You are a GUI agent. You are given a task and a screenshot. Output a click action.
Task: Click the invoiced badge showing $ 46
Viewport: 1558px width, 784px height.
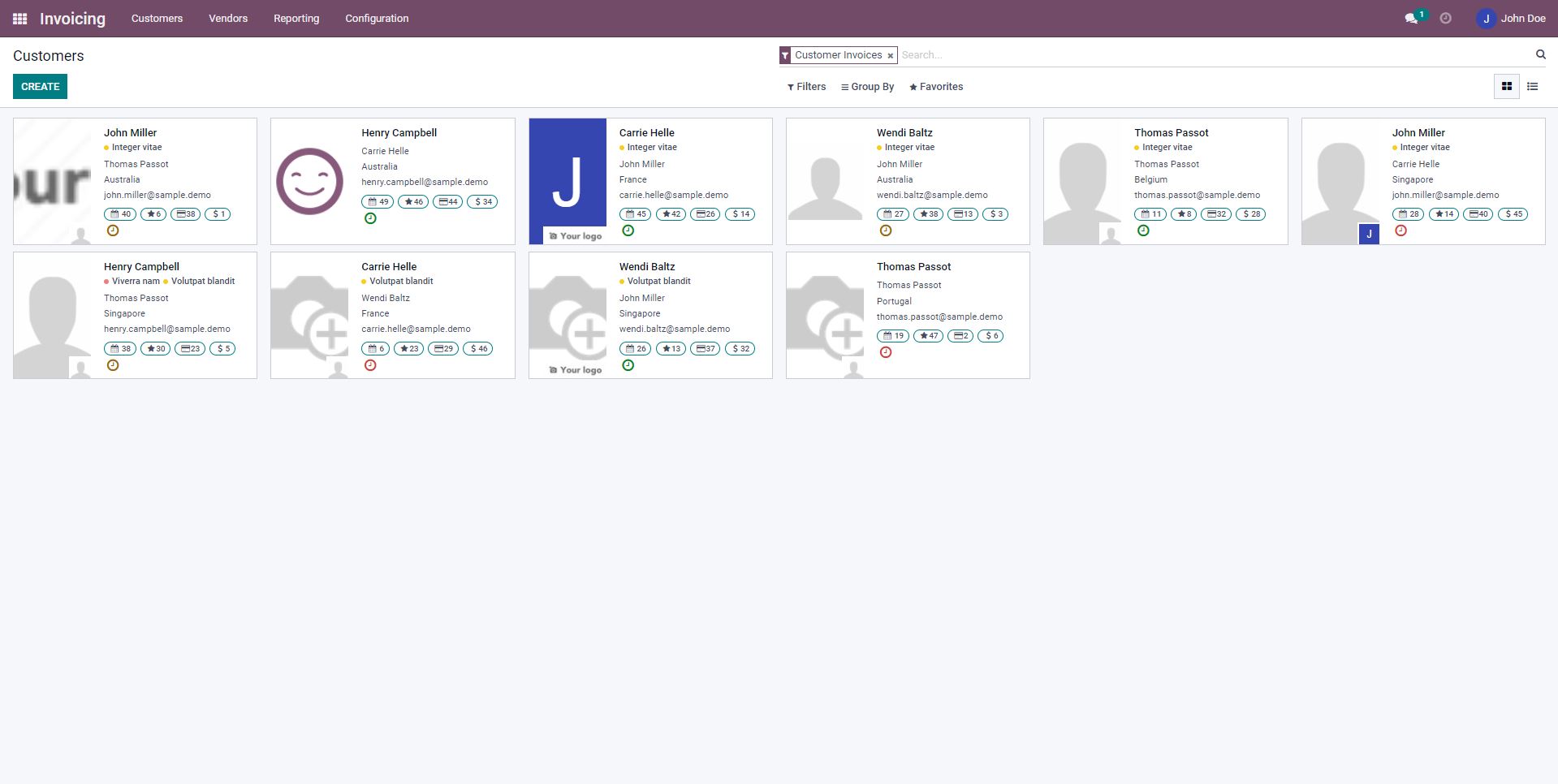[479, 349]
